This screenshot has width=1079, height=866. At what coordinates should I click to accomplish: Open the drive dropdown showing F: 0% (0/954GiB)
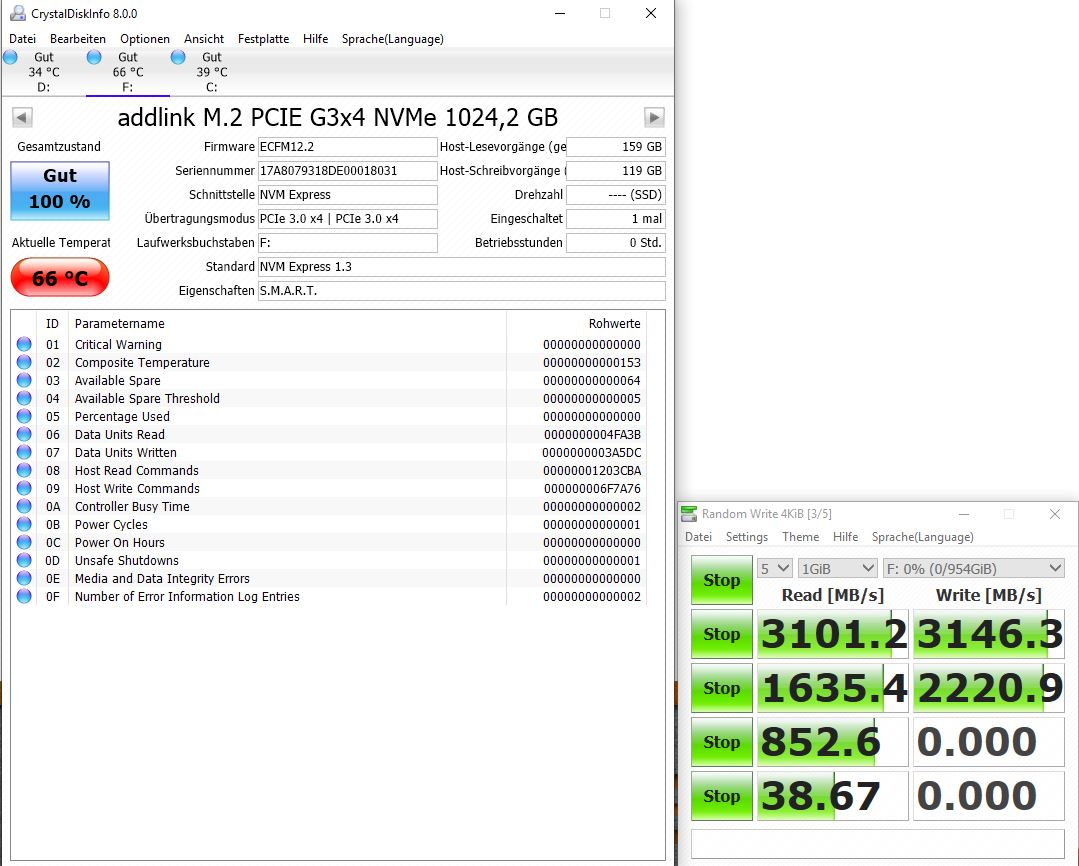click(x=973, y=569)
